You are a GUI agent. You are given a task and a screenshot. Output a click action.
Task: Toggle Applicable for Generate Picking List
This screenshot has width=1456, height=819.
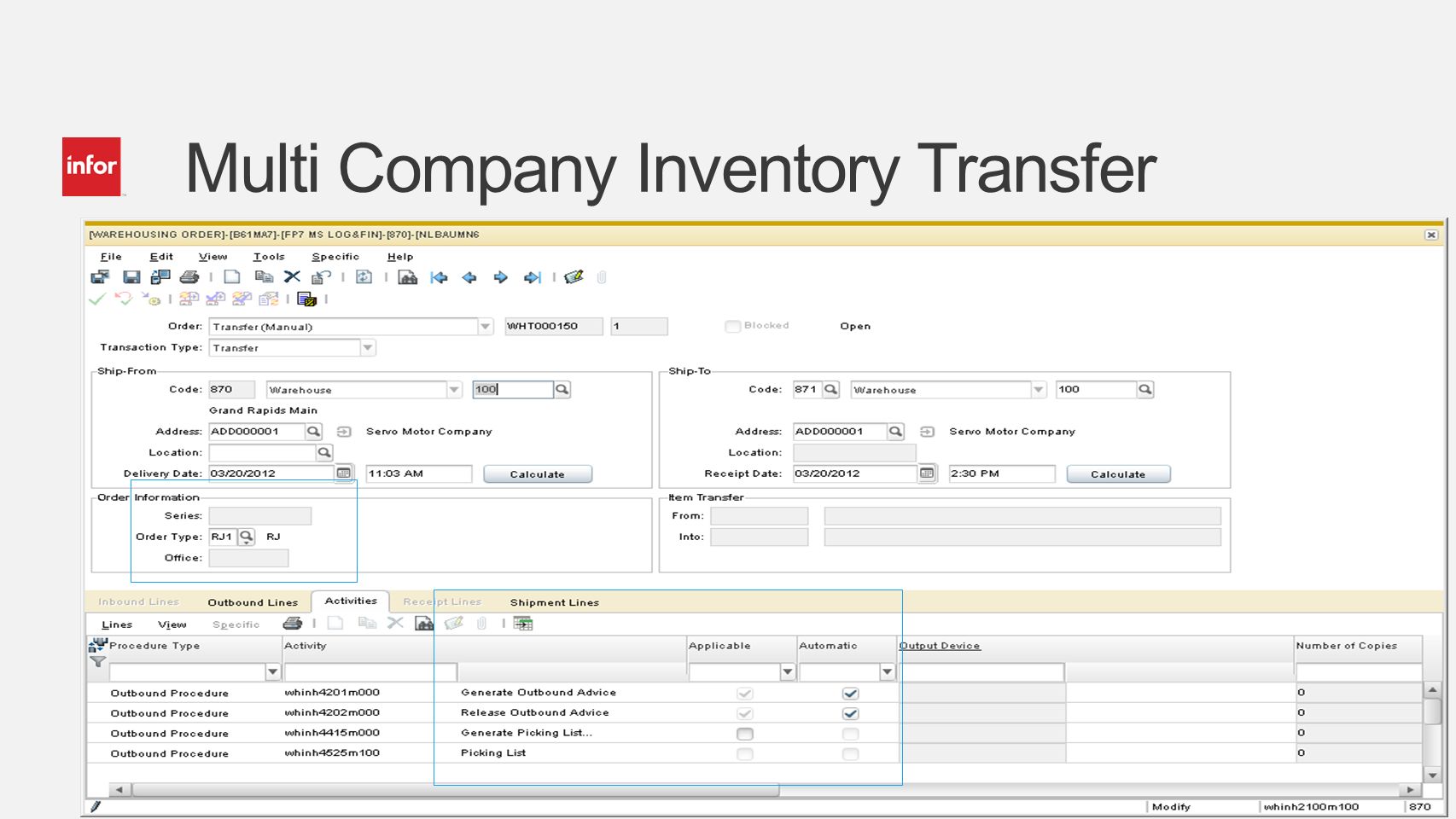coord(745,734)
